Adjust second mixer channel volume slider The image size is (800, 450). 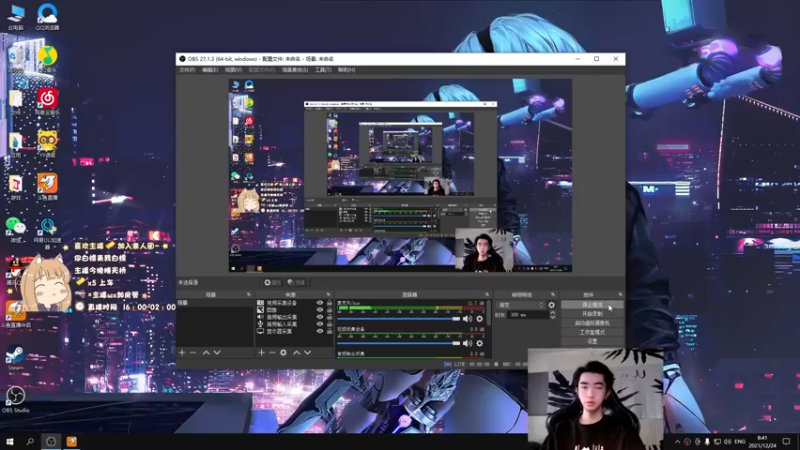point(398,343)
